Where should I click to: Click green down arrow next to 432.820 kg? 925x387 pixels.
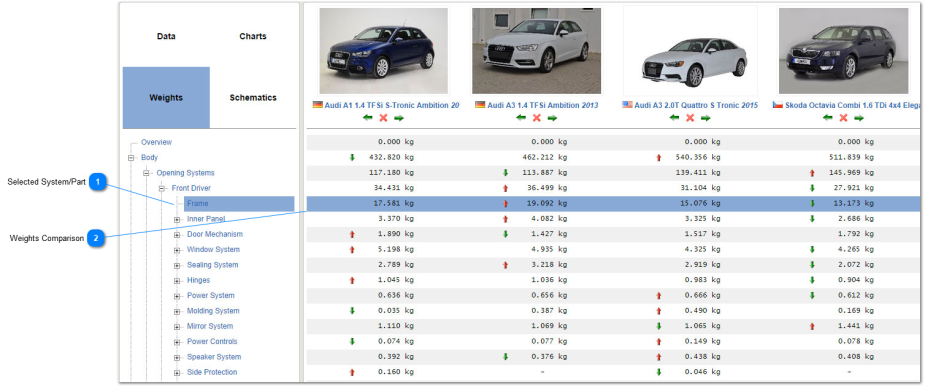click(x=352, y=158)
